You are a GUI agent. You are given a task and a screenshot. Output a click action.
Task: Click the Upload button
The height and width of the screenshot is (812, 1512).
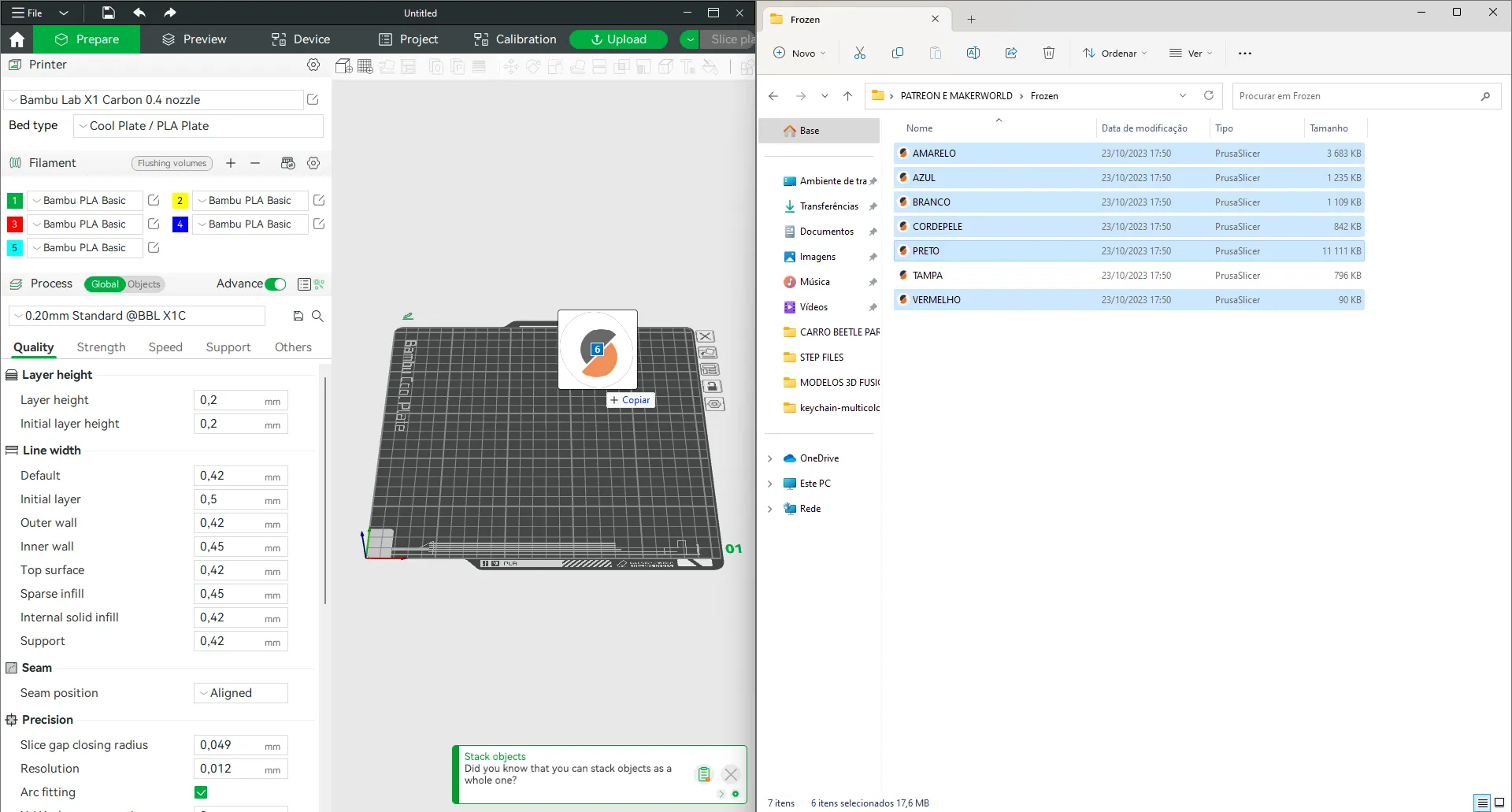pyautogui.click(x=618, y=39)
